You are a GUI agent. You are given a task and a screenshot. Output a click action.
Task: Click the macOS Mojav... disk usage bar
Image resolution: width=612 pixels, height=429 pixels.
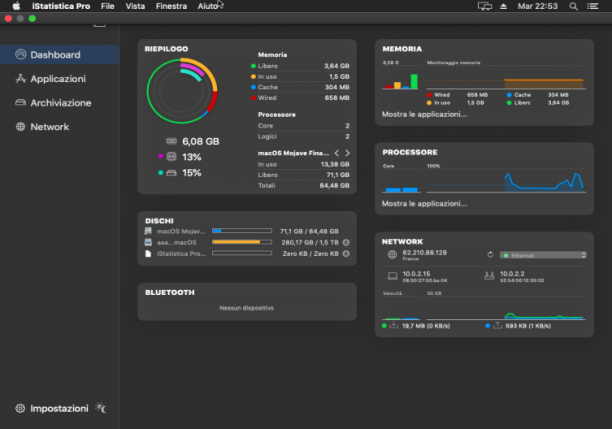[242, 231]
